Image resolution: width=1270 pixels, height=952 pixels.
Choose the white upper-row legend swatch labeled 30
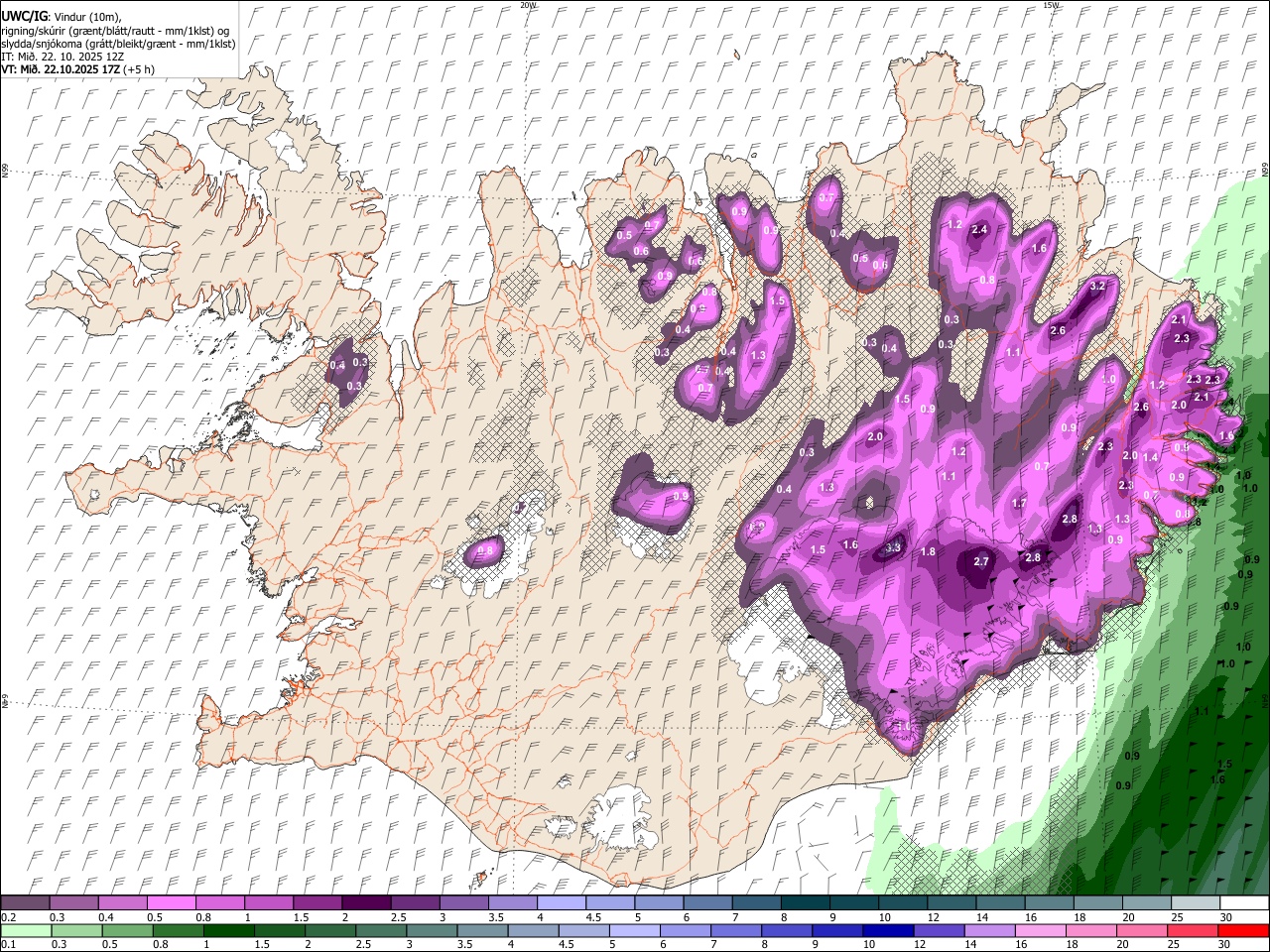(1244, 903)
